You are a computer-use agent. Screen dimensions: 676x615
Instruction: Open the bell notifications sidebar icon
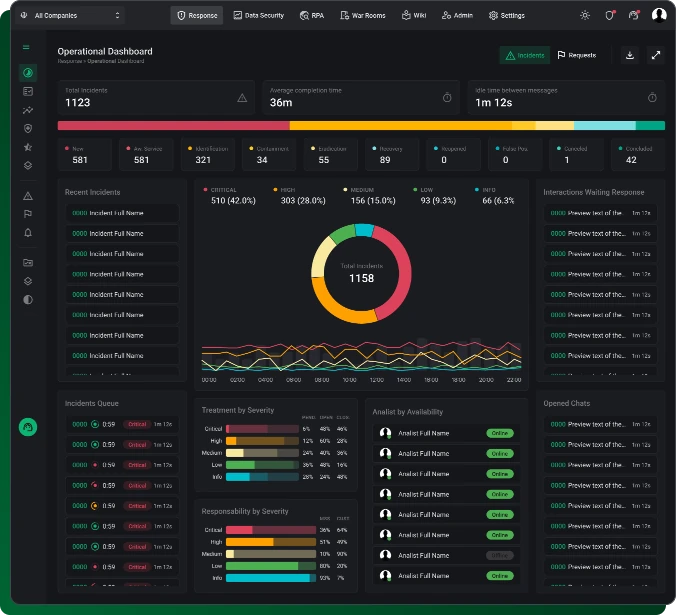pos(28,233)
